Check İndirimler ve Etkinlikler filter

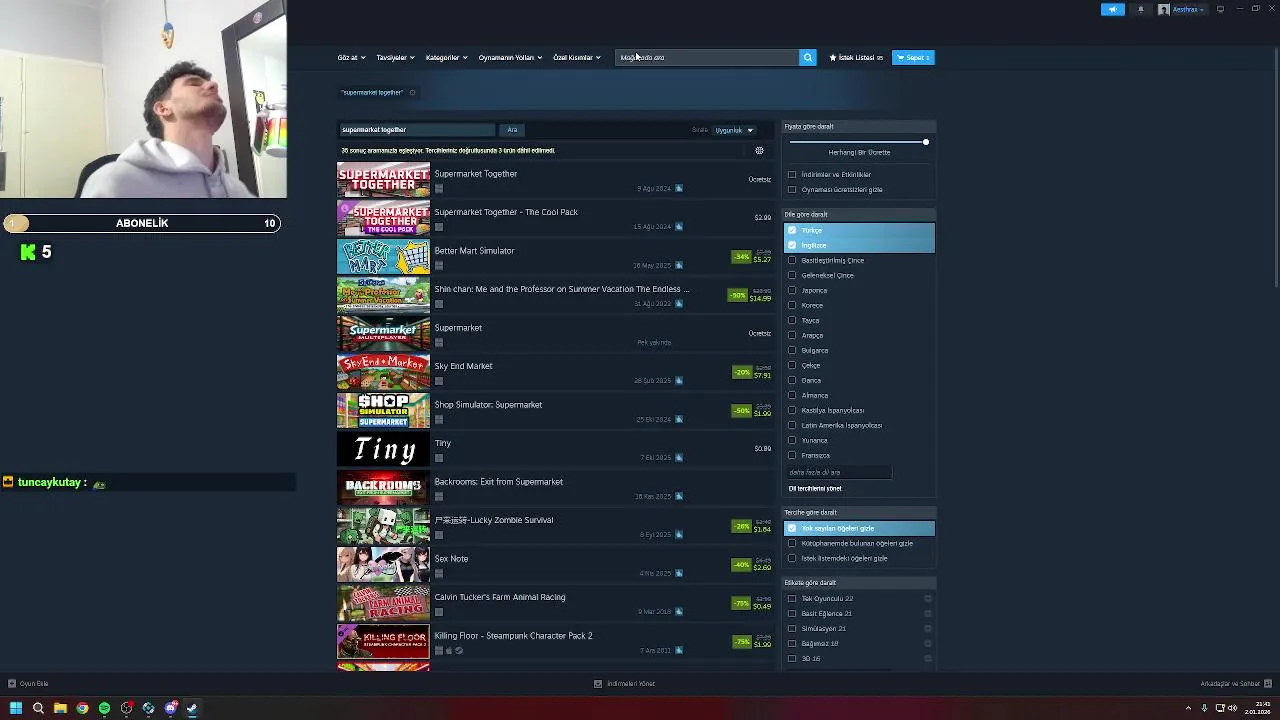click(x=792, y=175)
